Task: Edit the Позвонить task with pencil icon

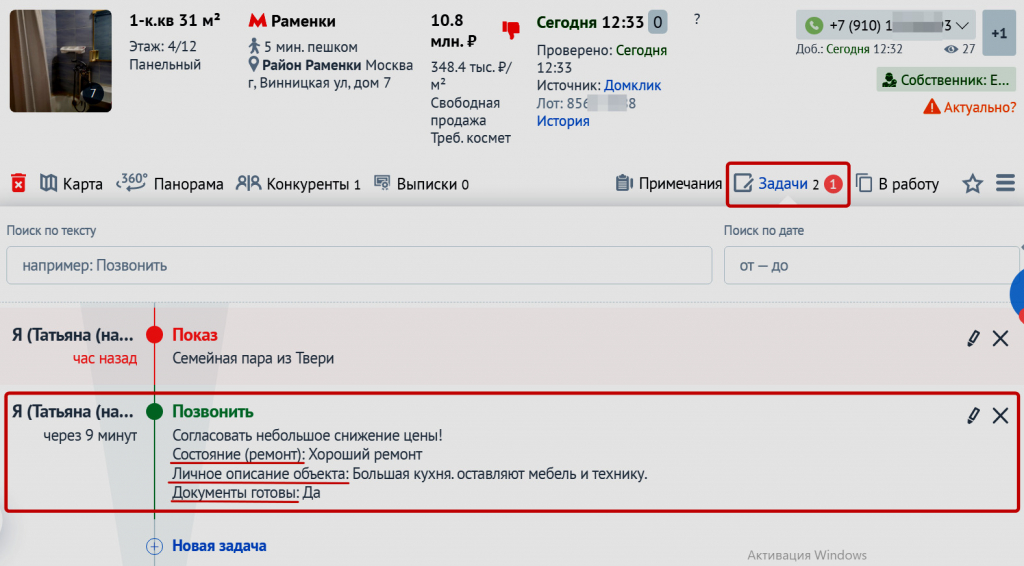Action: point(973,415)
